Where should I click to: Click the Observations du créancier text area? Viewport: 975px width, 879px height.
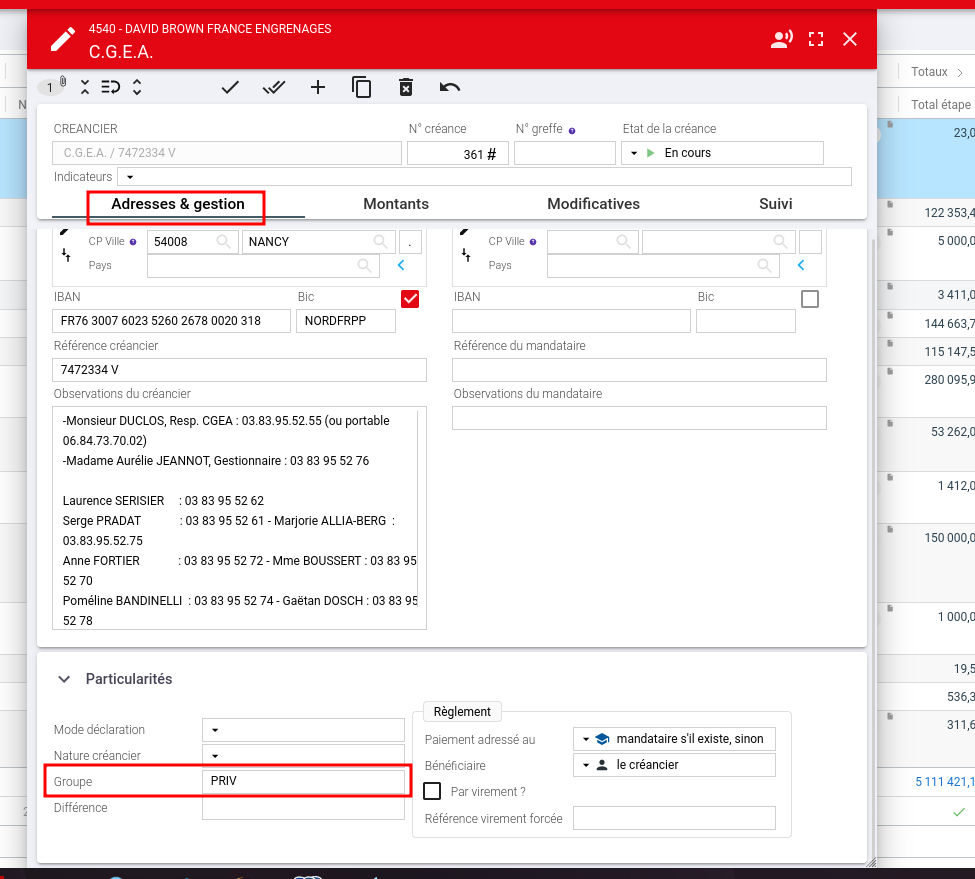239,518
